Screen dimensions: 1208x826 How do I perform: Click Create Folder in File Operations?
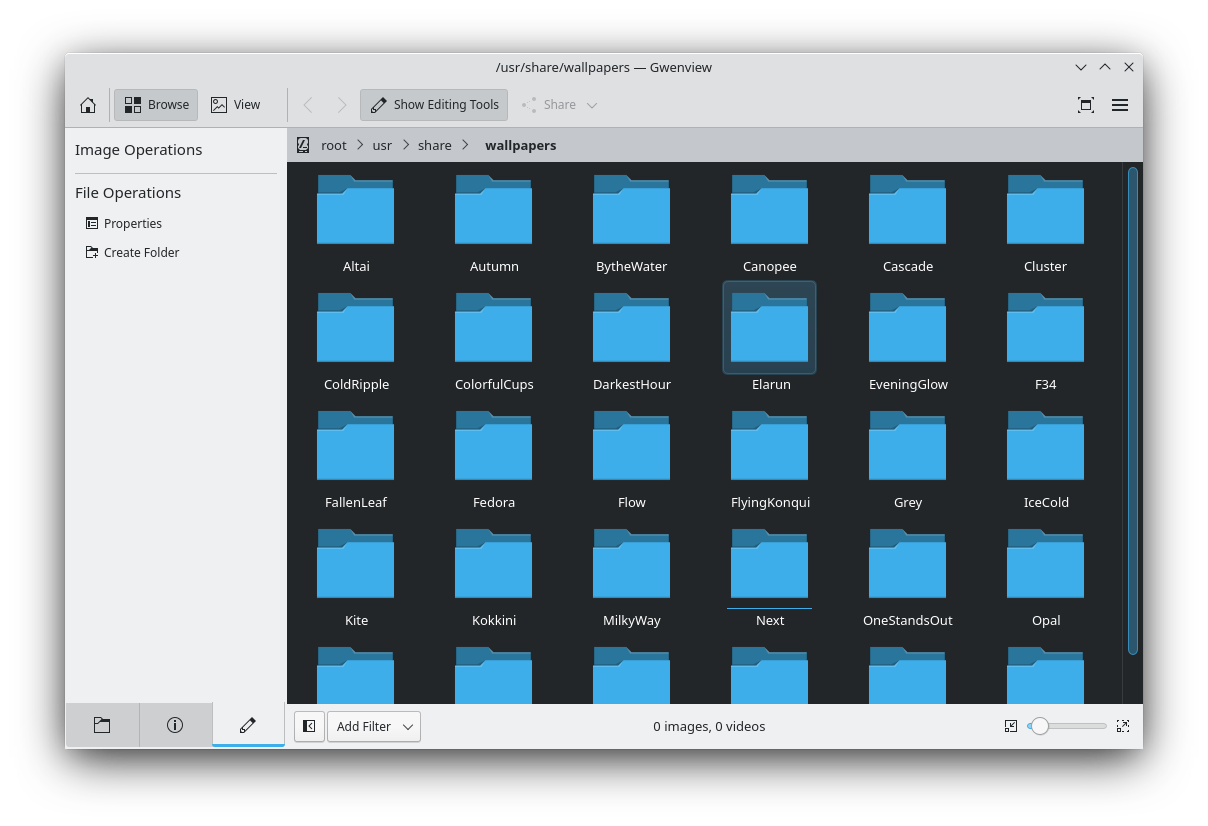coord(141,253)
